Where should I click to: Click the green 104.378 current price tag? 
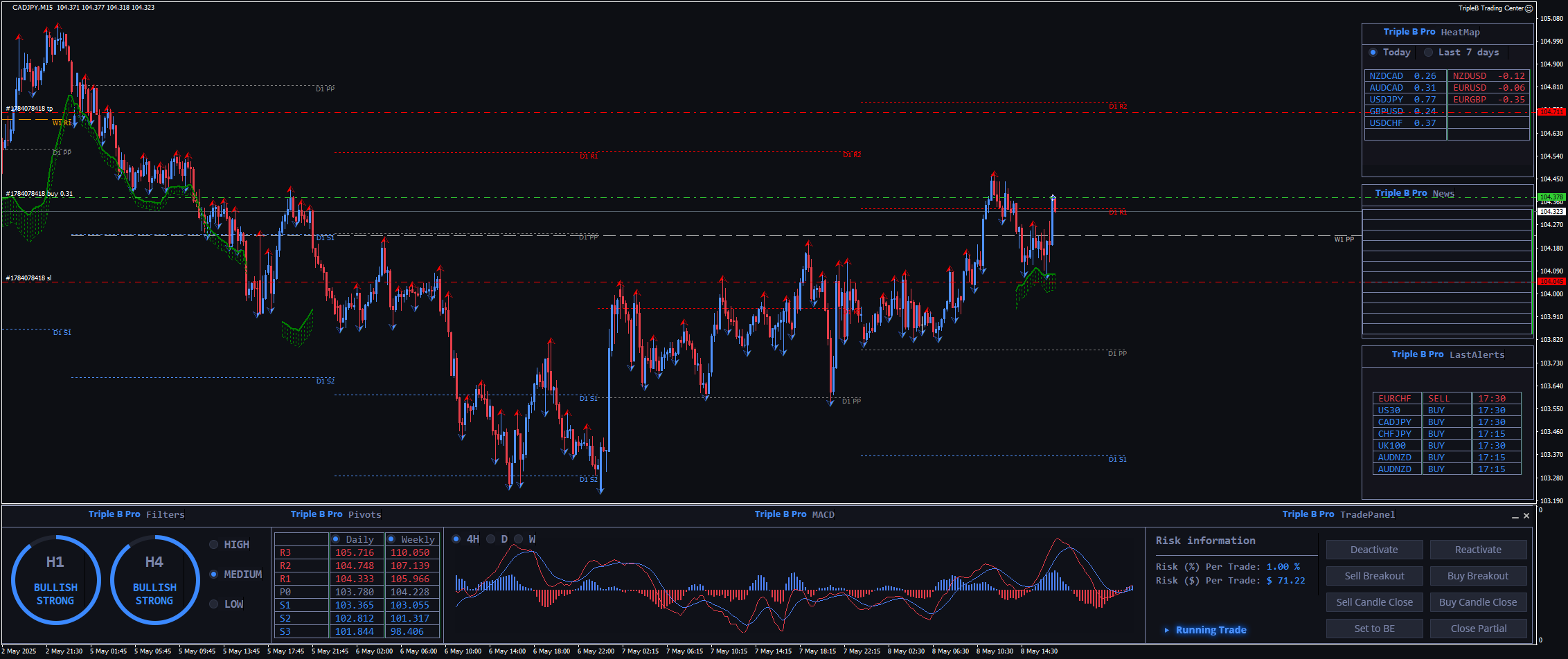pos(1550,197)
